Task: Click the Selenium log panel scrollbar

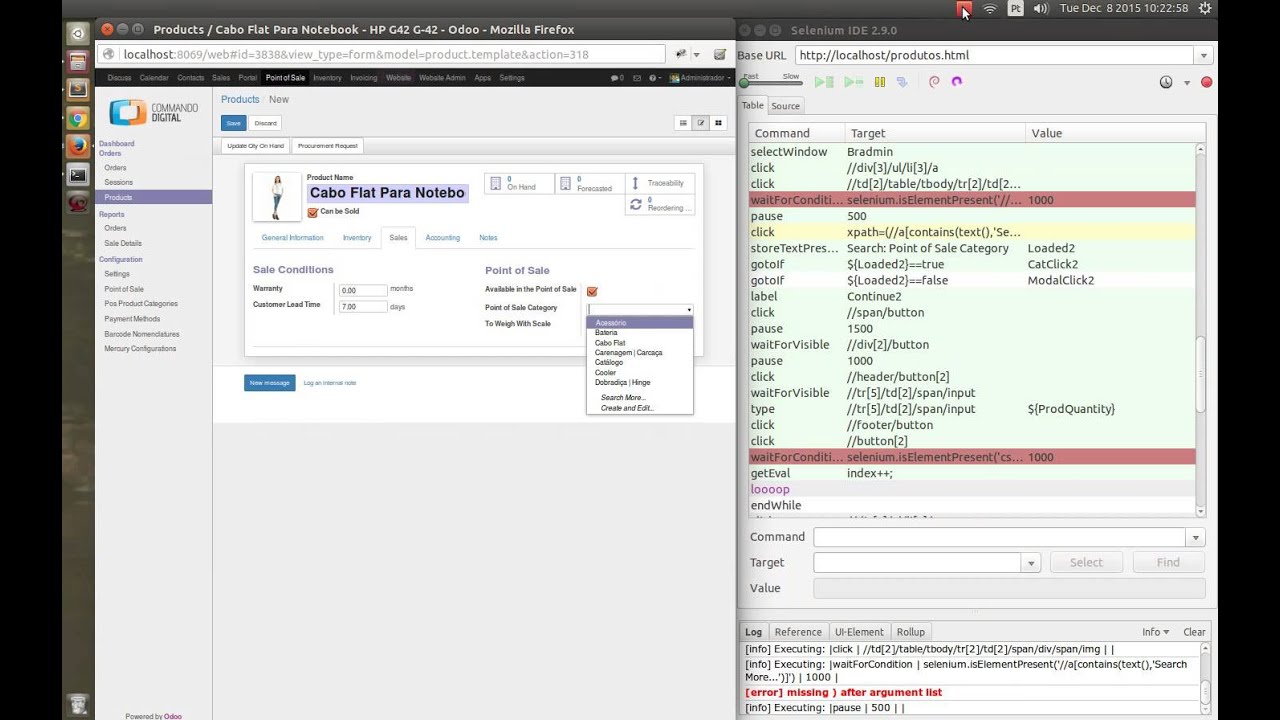Action: [x=1204, y=691]
